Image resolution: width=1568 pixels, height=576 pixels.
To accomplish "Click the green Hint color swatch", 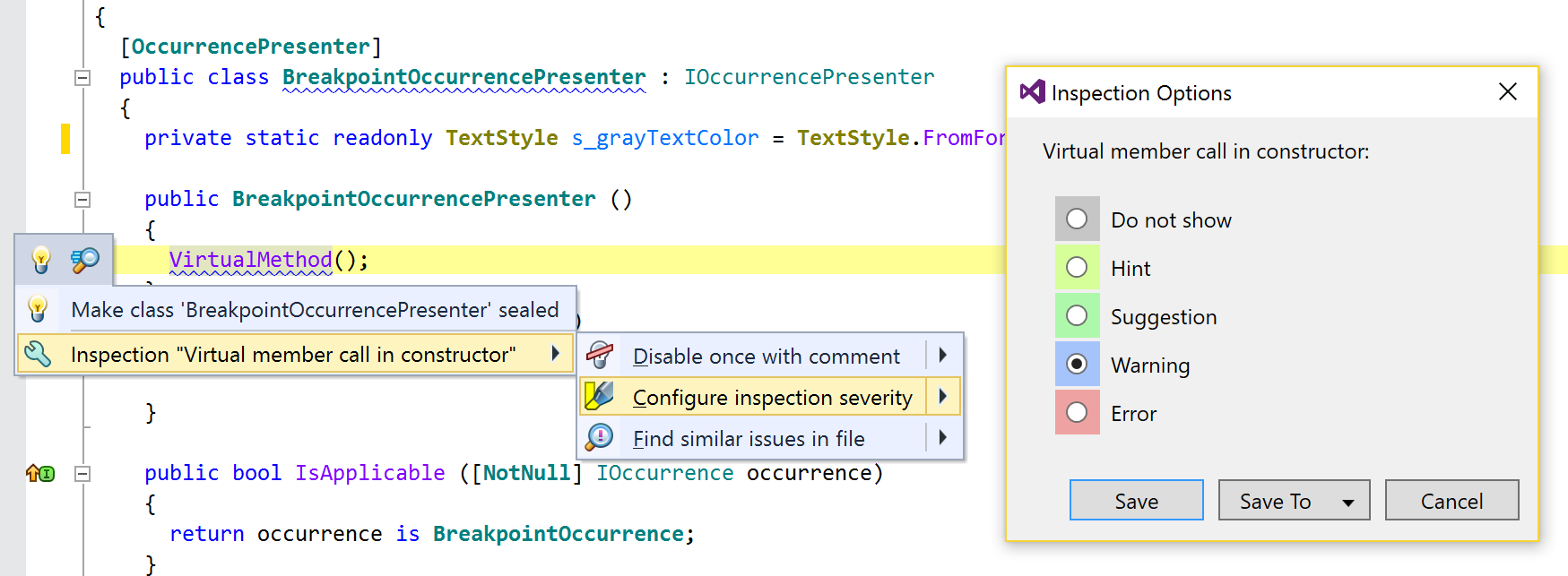I will click(x=1078, y=267).
